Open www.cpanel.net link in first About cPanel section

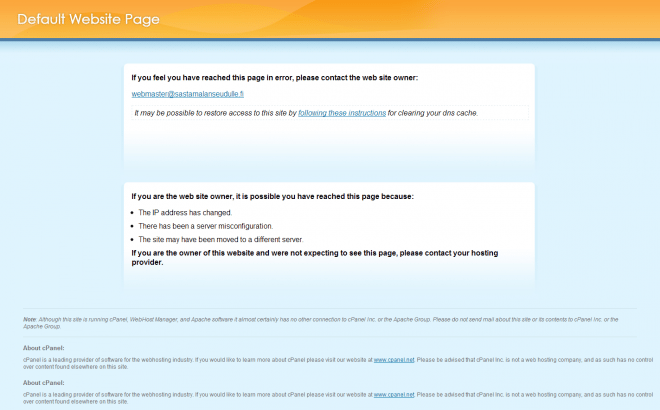(x=389, y=358)
